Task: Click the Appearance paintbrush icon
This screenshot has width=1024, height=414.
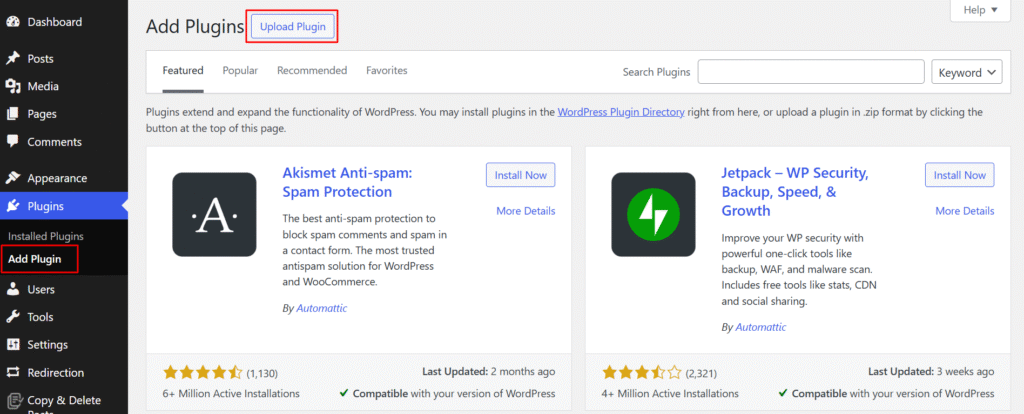Action: click(12, 178)
